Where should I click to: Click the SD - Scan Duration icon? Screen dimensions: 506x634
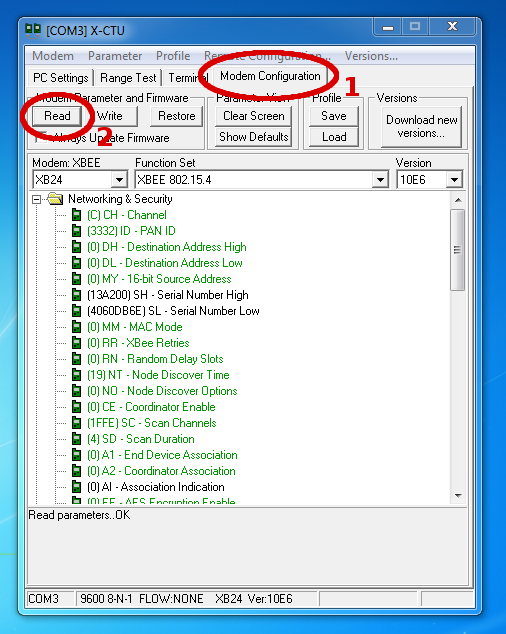pyautogui.click(x=76, y=439)
